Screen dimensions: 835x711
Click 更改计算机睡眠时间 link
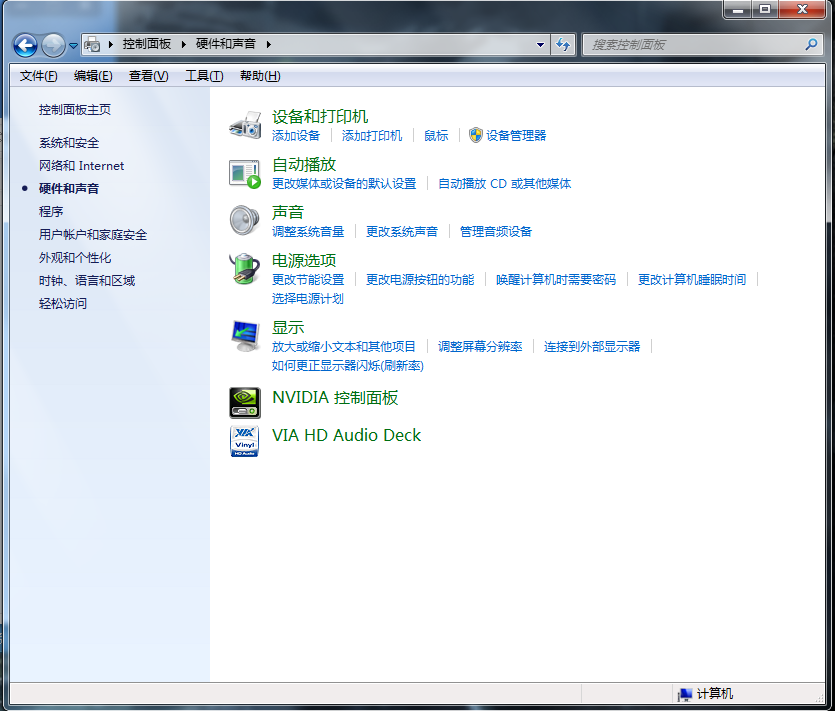pyautogui.click(x=692, y=280)
